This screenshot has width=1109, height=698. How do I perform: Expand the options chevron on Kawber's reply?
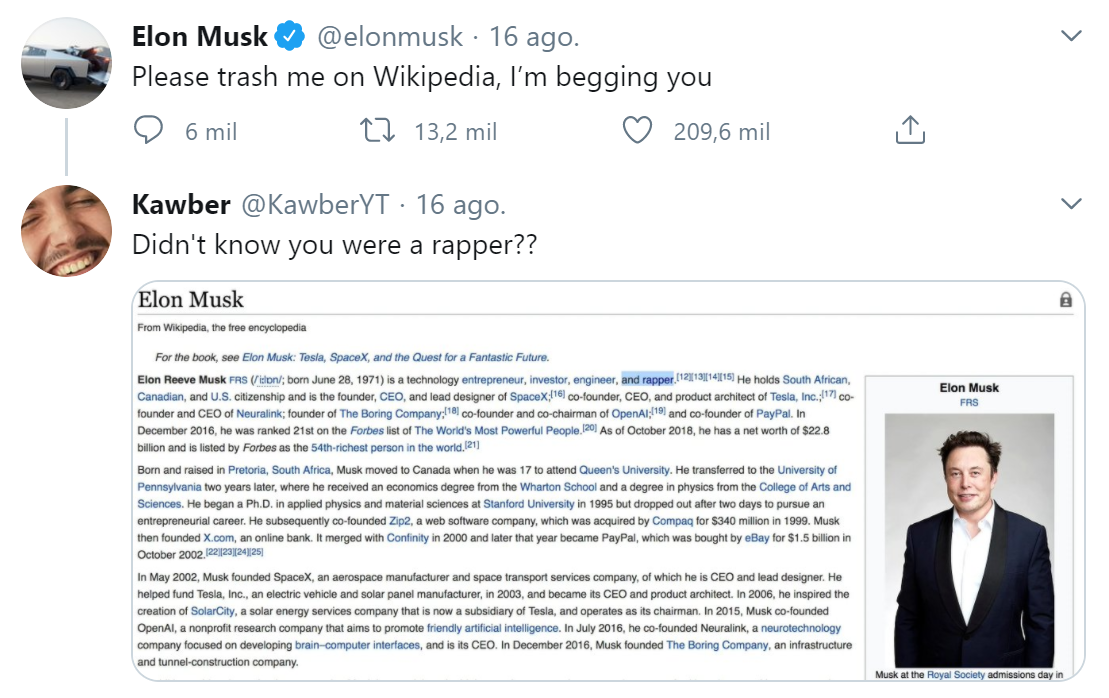point(1071,204)
